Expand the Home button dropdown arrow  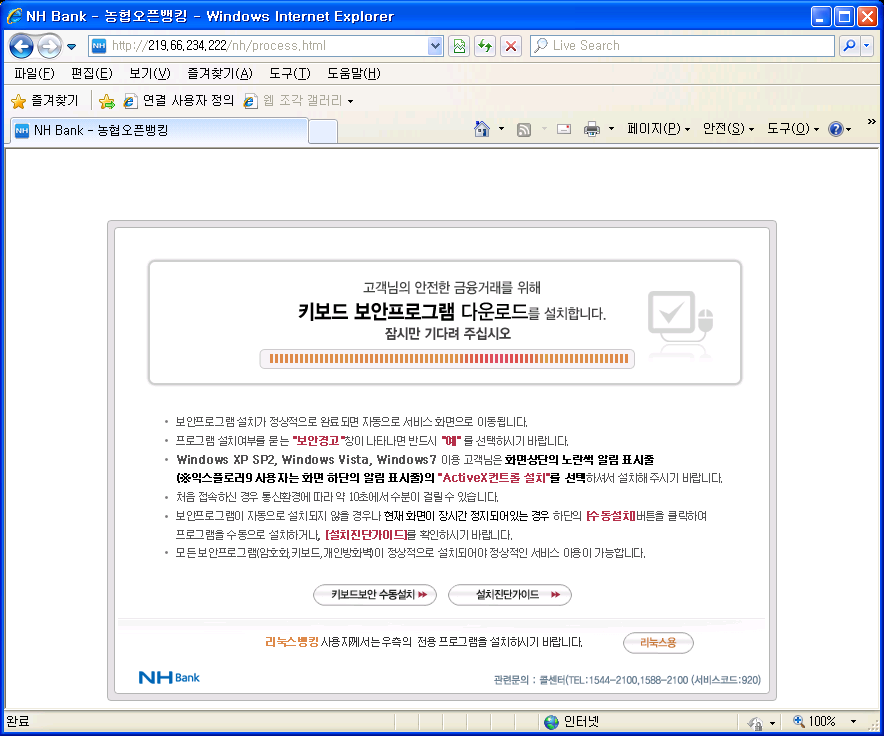(x=501, y=129)
